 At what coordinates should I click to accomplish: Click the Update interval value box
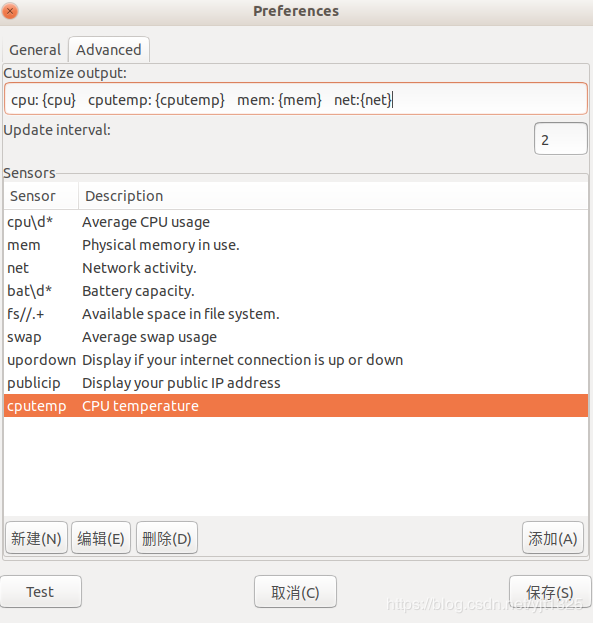pyautogui.click(x=560, y=139)
